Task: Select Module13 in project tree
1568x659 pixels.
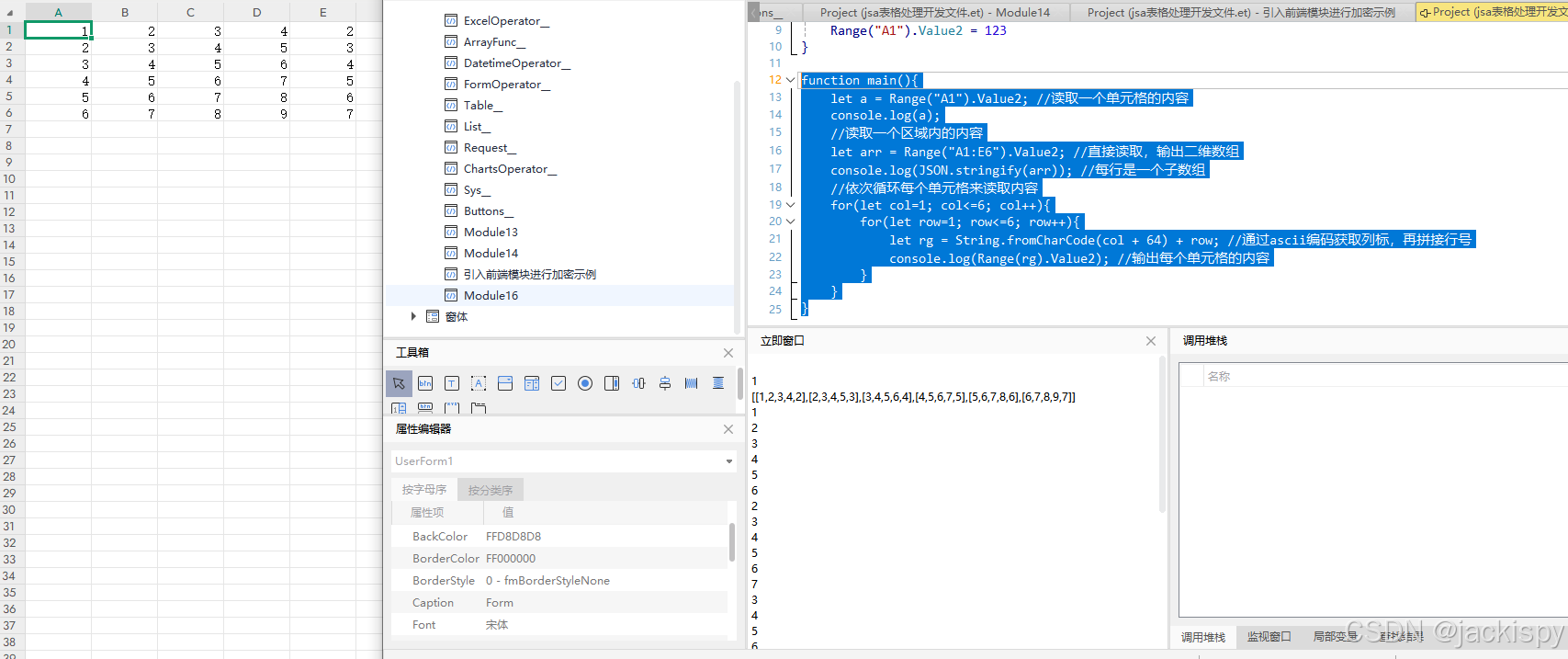Action: 491,232
